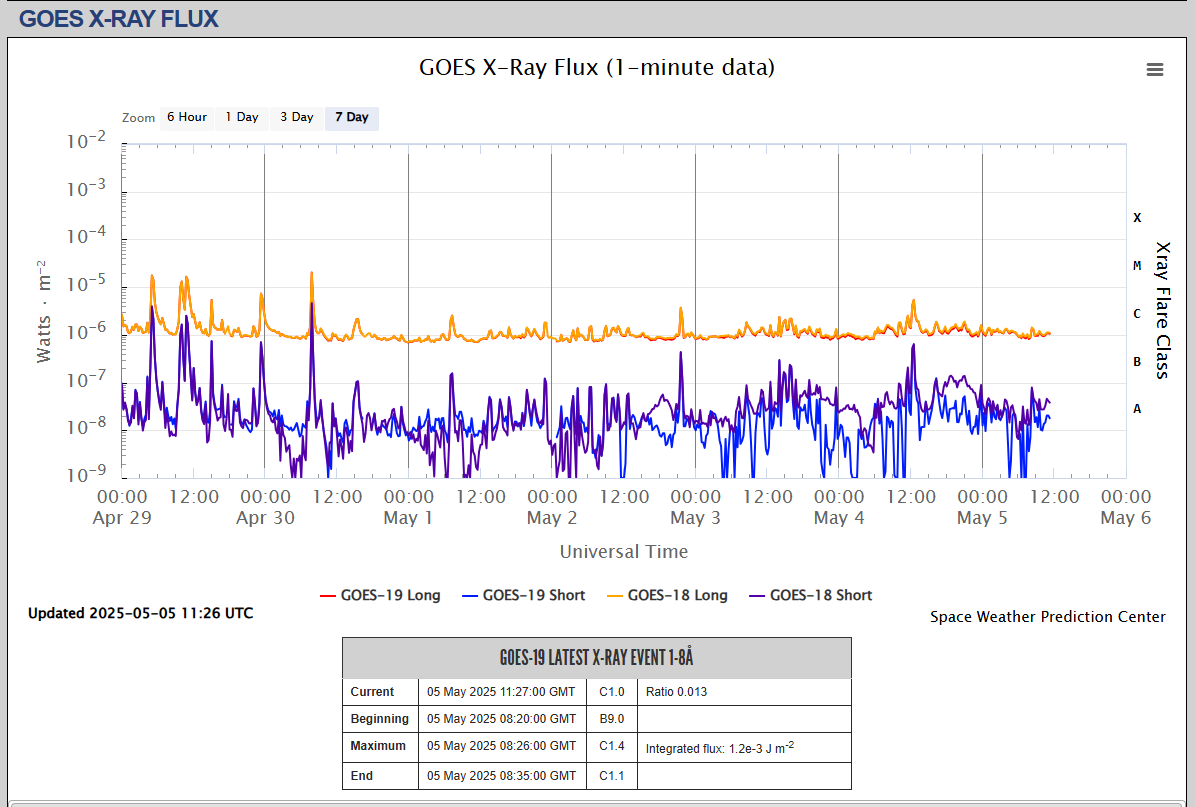Click the May 3 date label

(695, 518)
